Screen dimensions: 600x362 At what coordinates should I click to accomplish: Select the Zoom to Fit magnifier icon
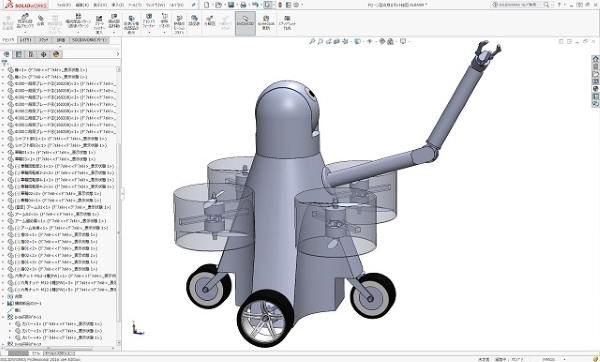pyautogui.click(x=312, y=41)
